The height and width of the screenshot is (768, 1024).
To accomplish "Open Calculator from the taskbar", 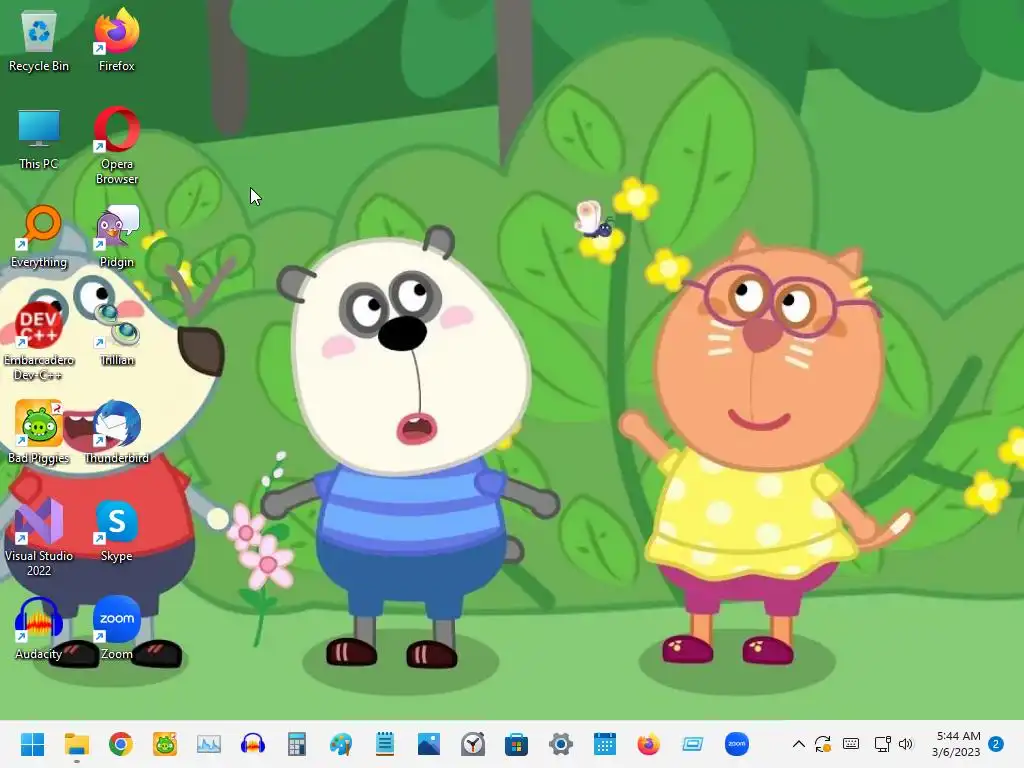I will point(296,744).
